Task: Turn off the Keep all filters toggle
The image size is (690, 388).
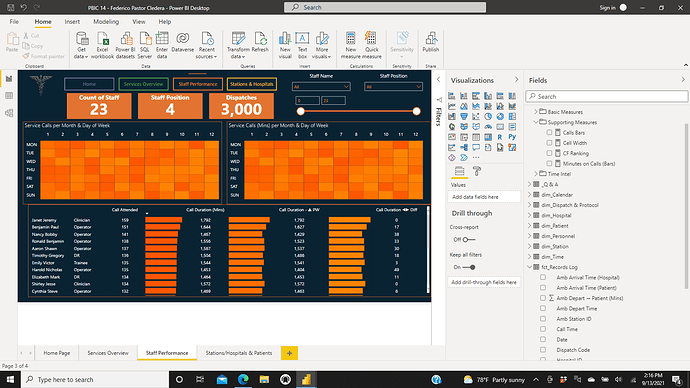Action: click(469, 267)
